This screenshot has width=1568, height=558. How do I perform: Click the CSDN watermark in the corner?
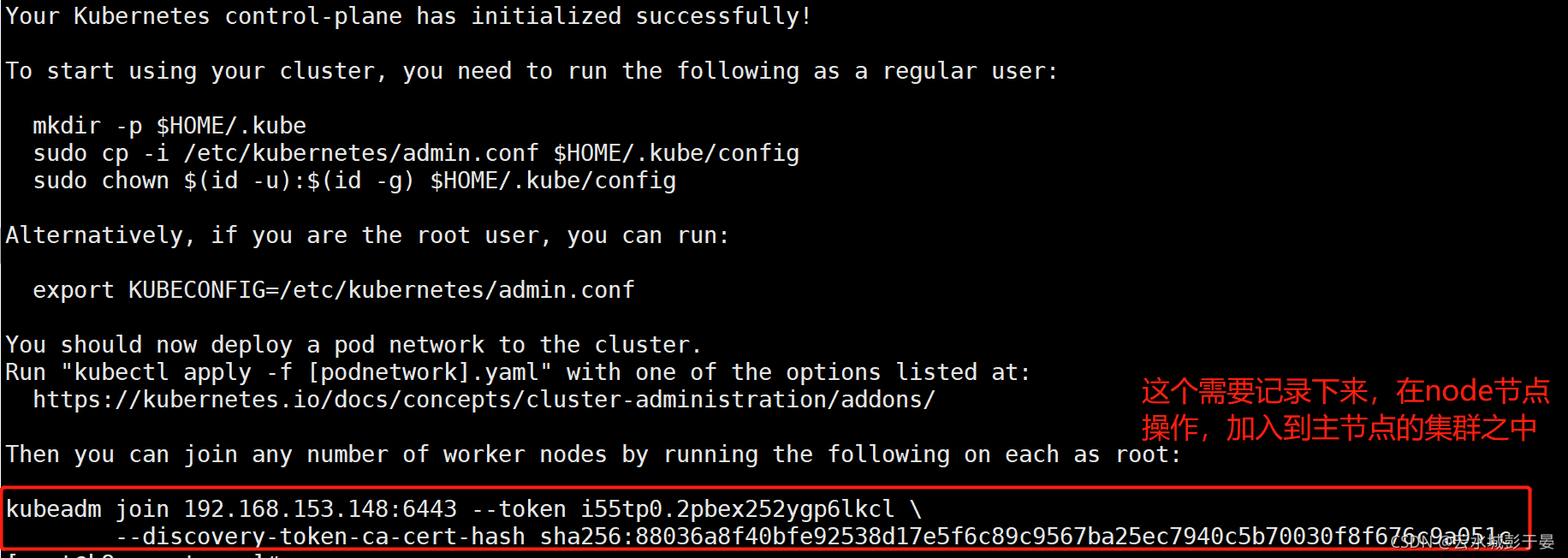1472,541
